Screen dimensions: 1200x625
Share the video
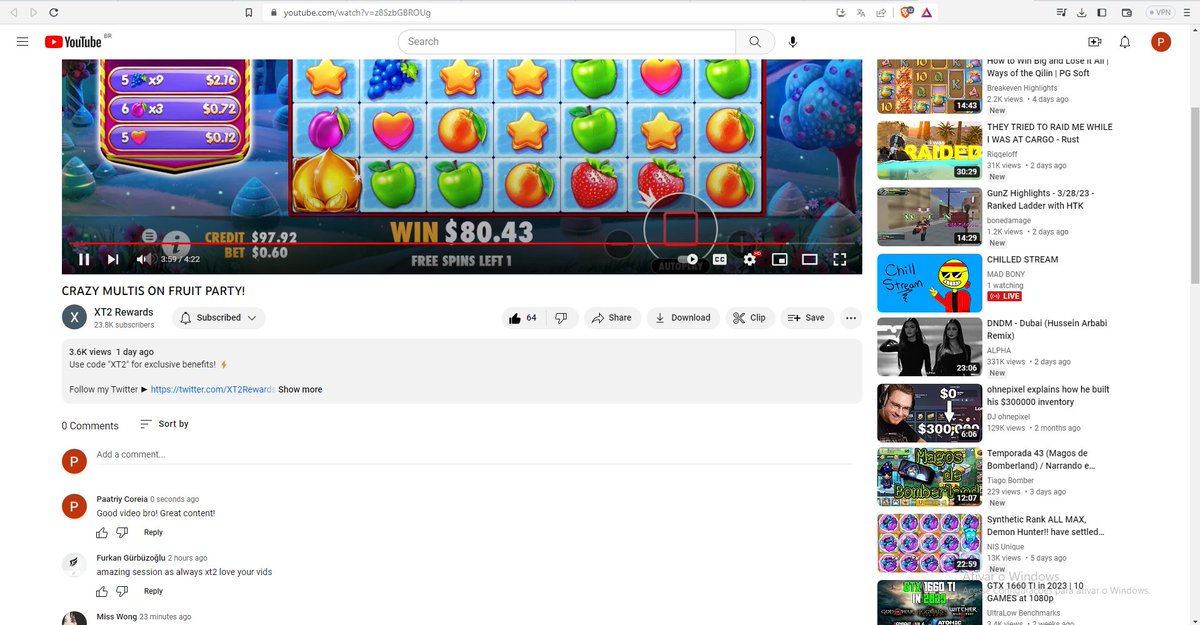(611, 318)
